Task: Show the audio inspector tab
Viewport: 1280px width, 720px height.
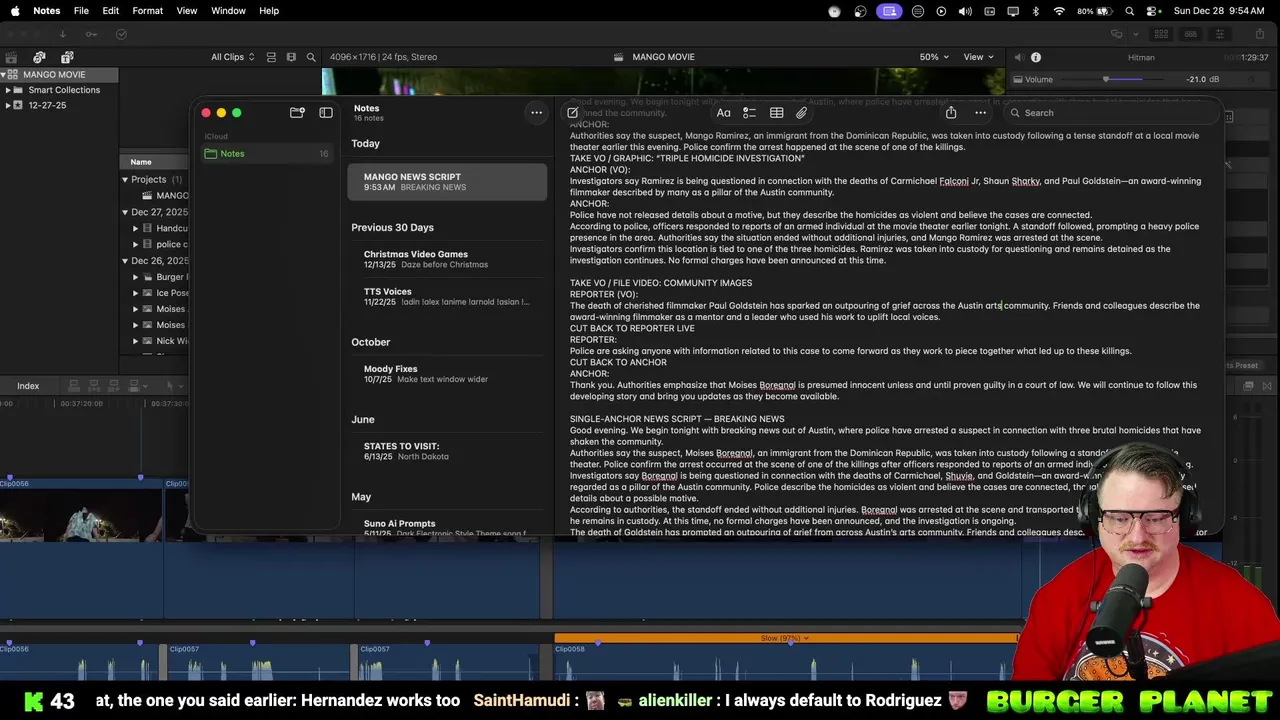Action: point(1018,57)
